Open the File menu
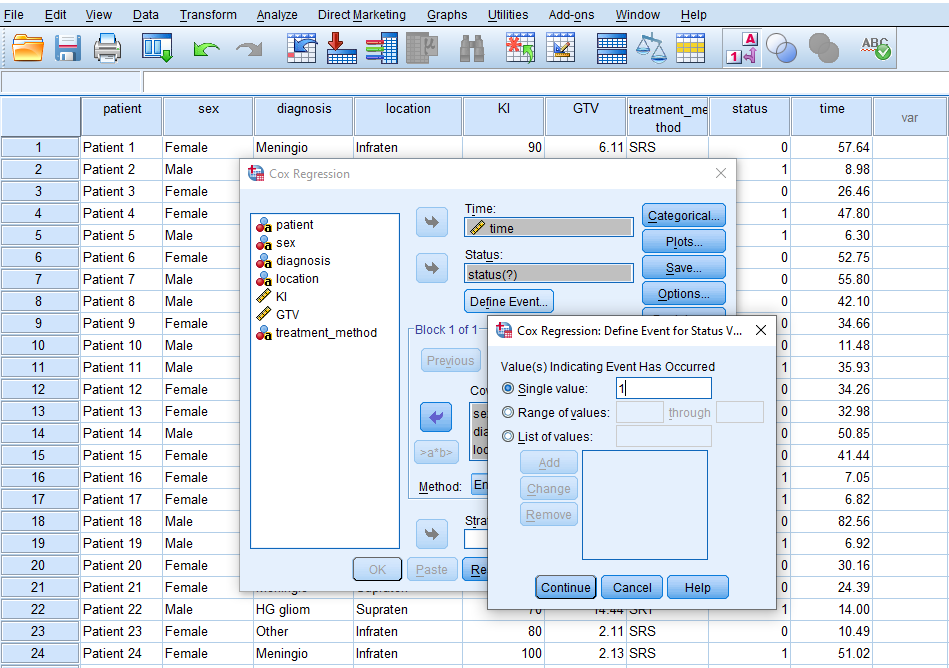The image size is (949, 668). click(x=13, y=15)
